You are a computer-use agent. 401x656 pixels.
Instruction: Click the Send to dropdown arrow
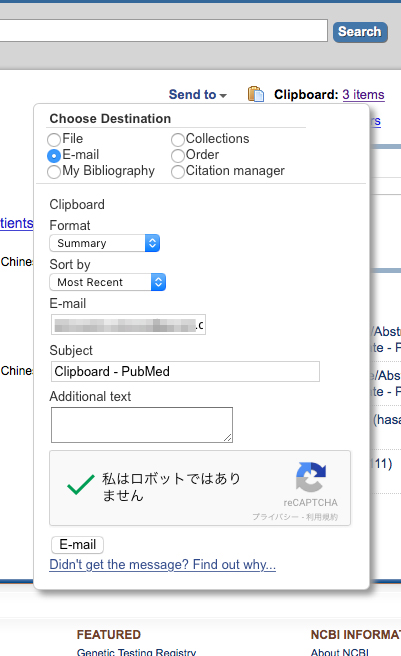point(223,96)
